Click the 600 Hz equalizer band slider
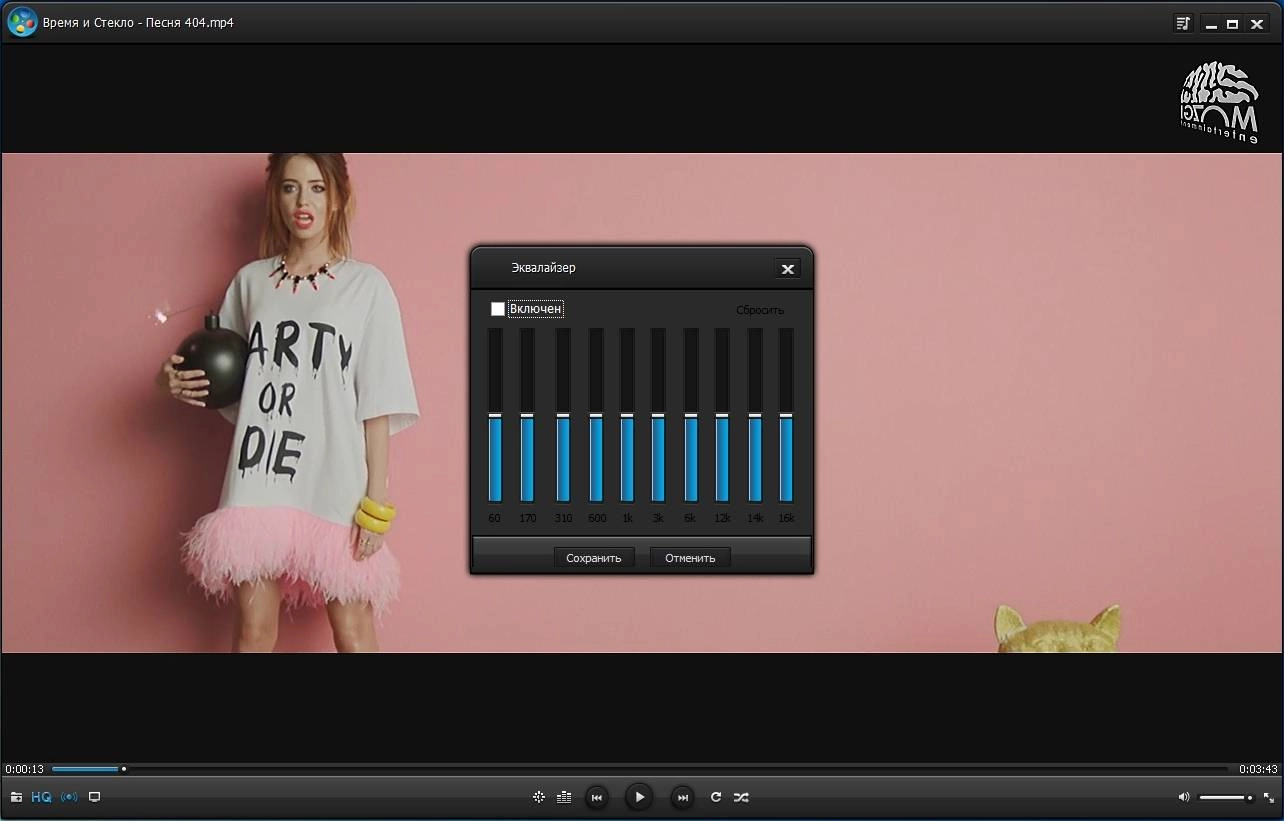Viewport: 1284px width, 821px height. coord(596,415)
